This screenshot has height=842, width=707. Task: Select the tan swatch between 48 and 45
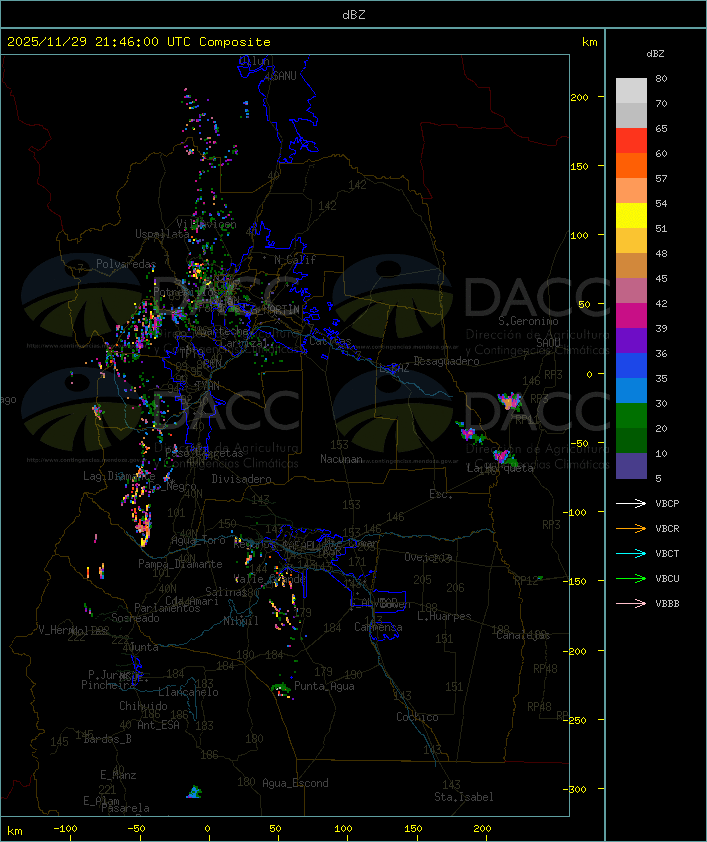631,266
